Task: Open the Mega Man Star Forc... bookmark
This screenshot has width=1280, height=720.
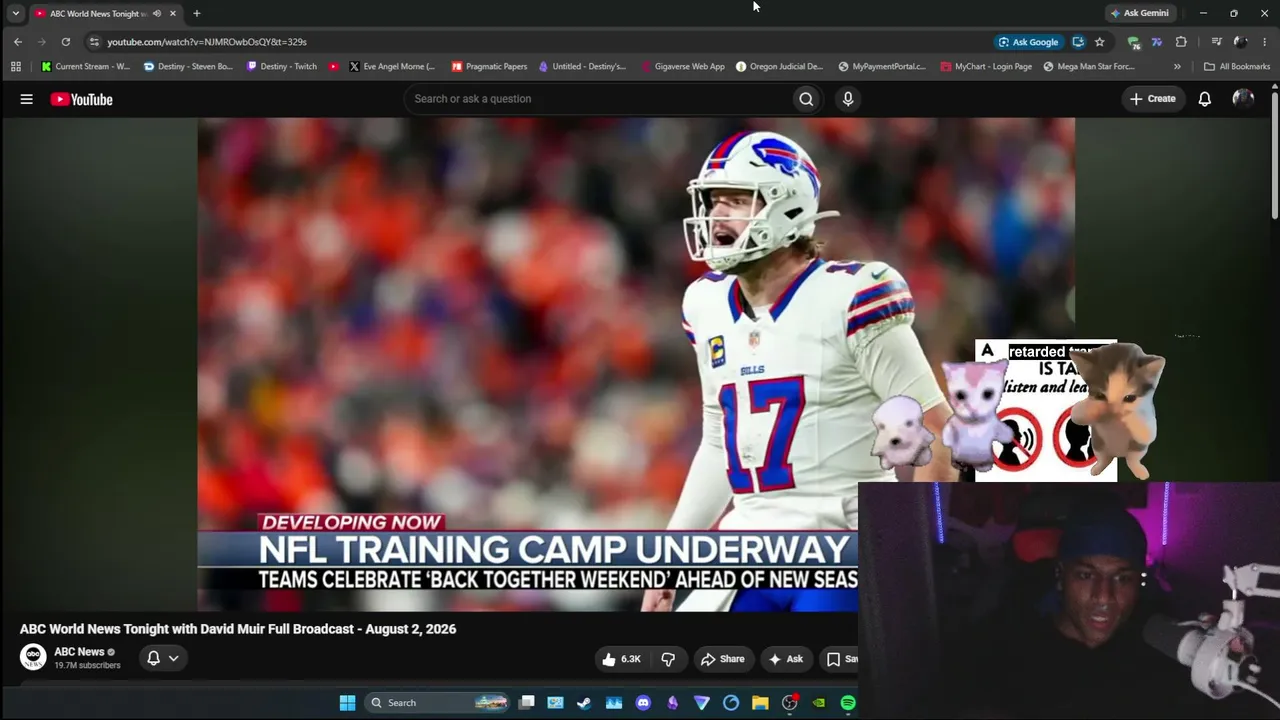Action: (1089, 67)
